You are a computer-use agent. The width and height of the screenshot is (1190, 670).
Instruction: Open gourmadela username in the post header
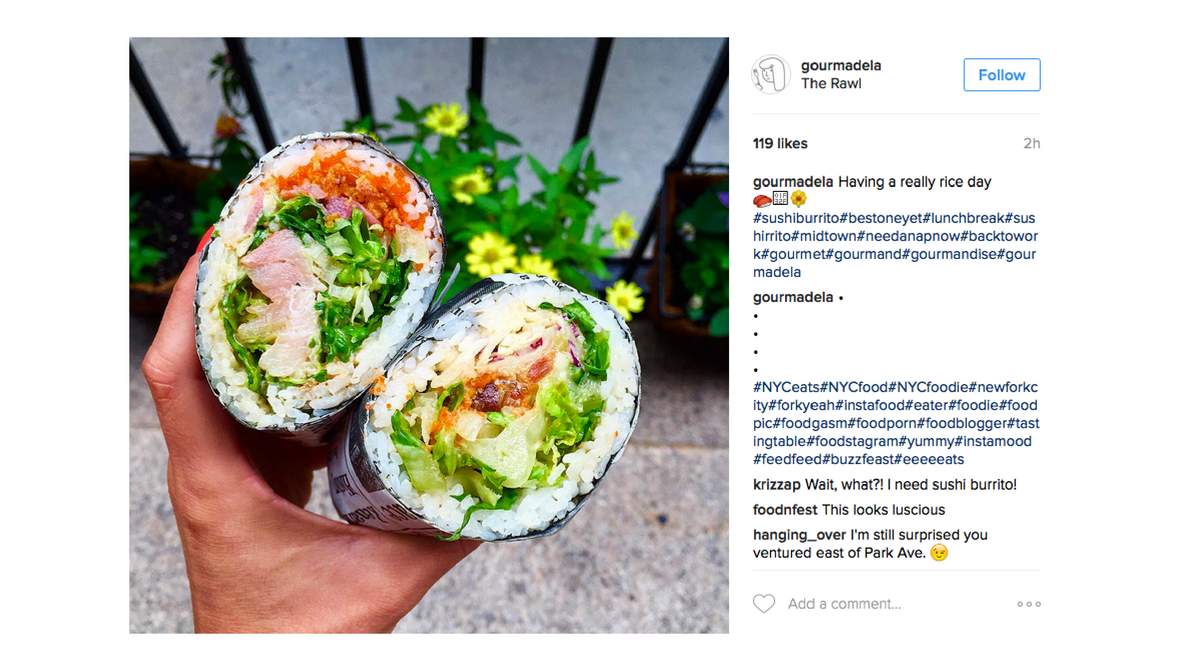point(841,65)
